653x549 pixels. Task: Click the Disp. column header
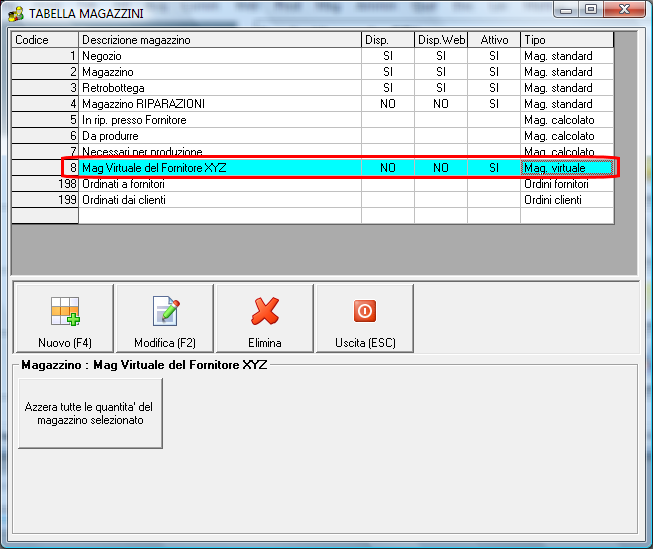tap(388, 40)
